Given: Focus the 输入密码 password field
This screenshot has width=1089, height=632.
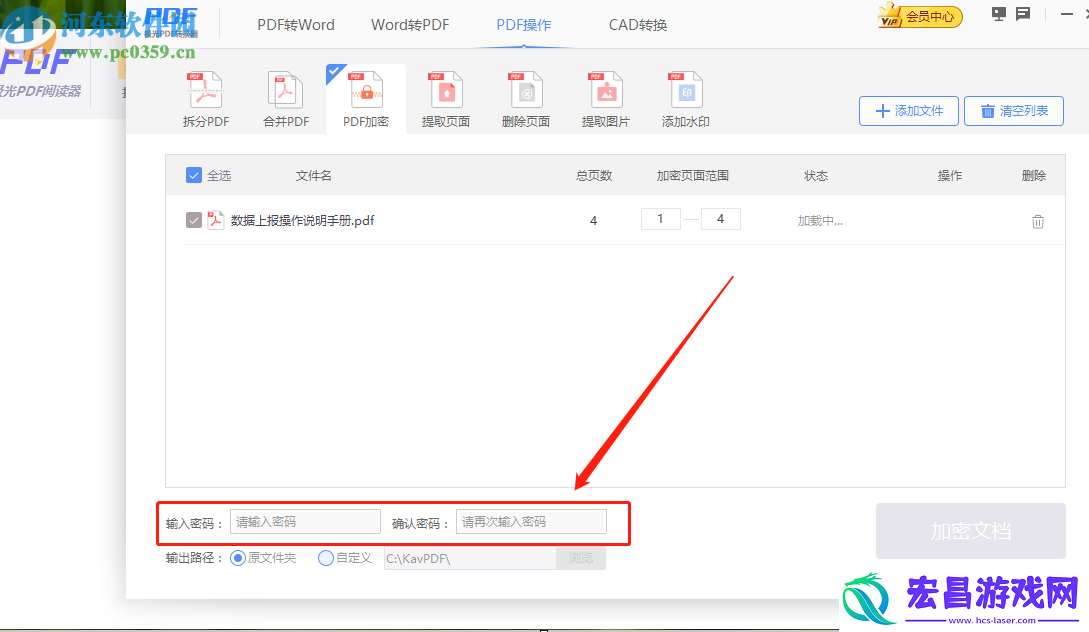Looking at the screenshot, I should point(306,522).
